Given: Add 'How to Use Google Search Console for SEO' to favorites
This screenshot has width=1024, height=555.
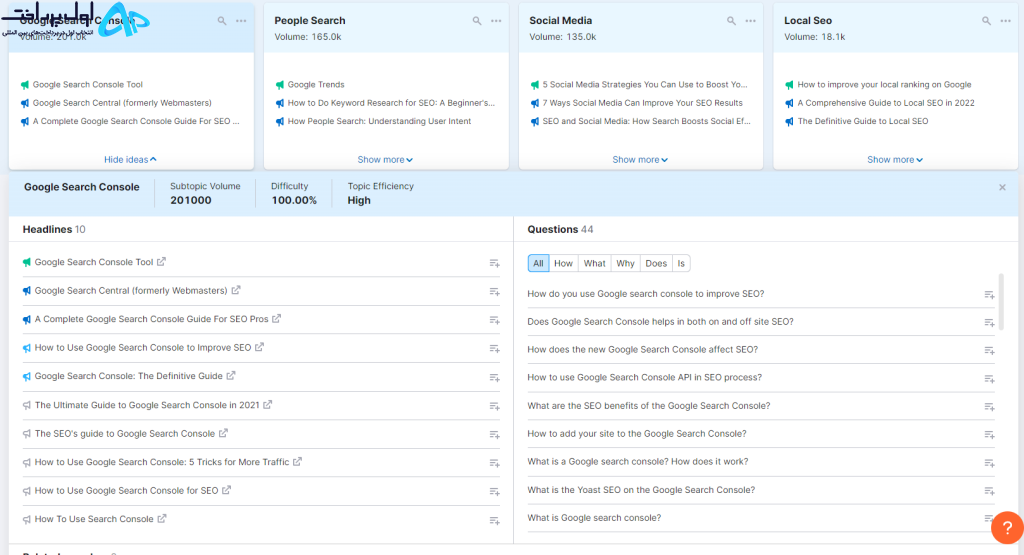Looking at the screenshot, I should (x=494, y=492).
